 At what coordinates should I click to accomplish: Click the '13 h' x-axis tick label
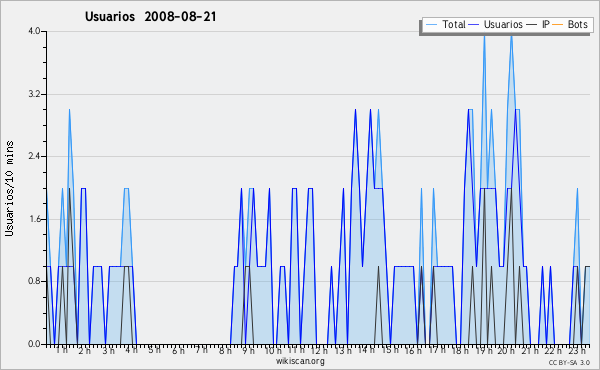pos(343,350)
